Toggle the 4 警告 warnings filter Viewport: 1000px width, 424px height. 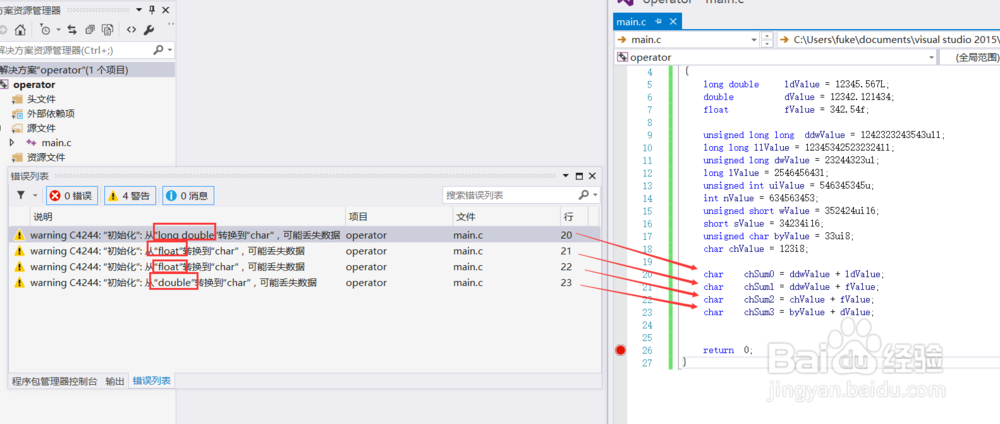(x=129, y=196)
